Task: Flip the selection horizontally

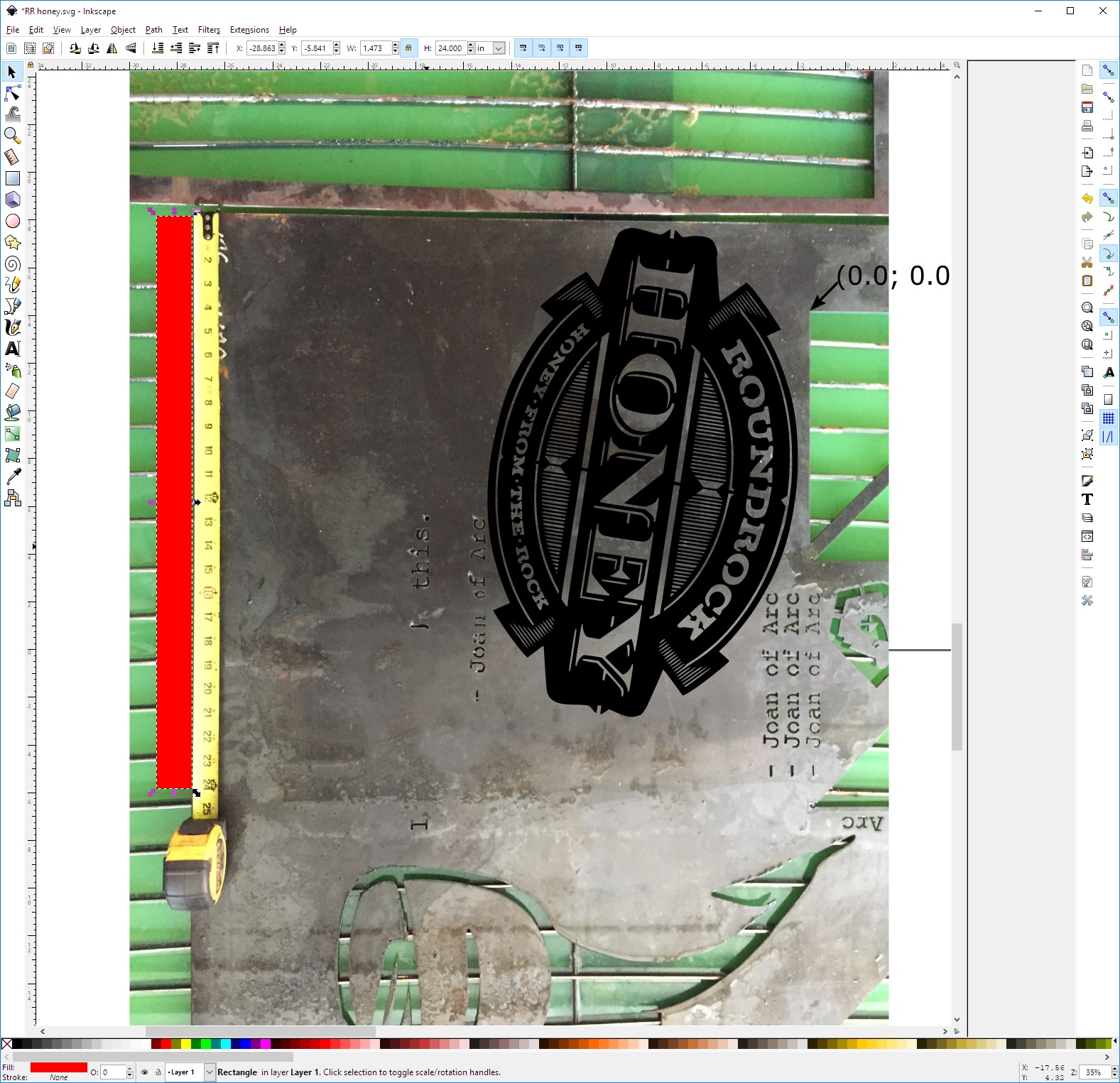Action: pyautogui.click(x=112, y=48)
